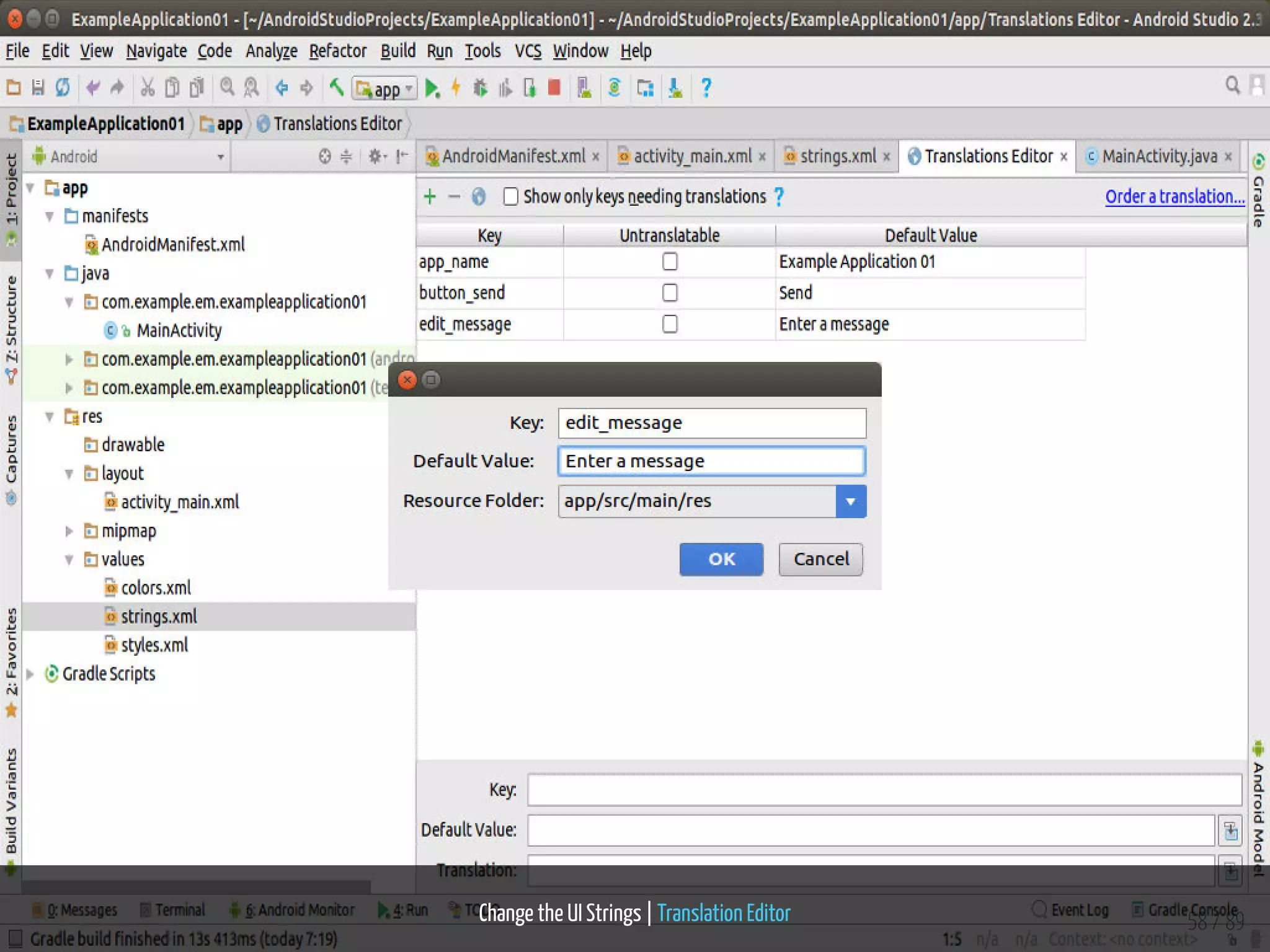Open the Navigate menu
The height and width of the screenshot is (952, 1270).
[x=156, y=51]
